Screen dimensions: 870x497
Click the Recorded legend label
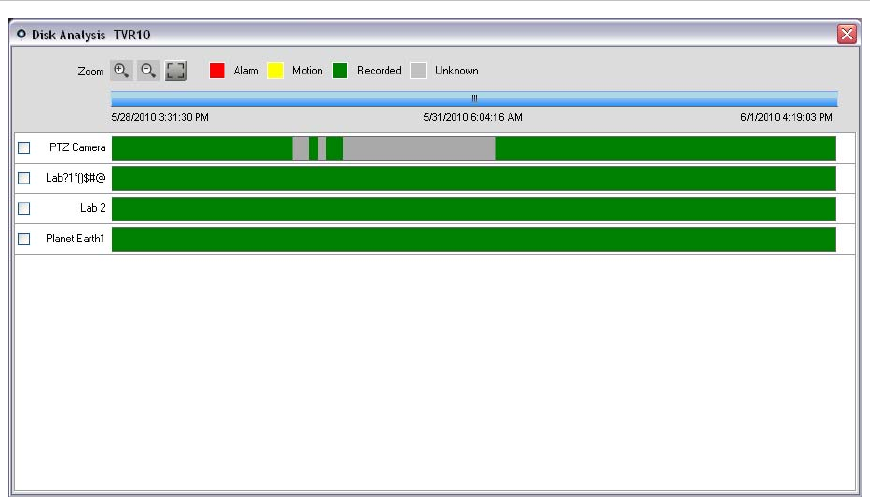coord(379,70)
